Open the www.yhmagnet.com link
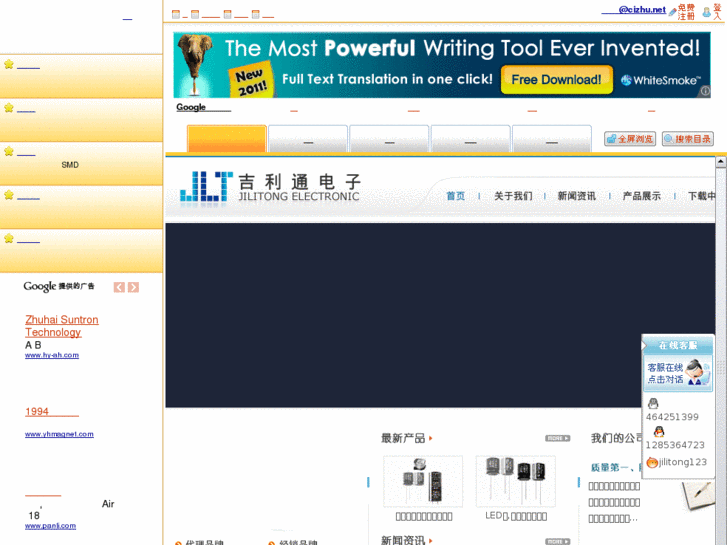 [x=59, y=435]
